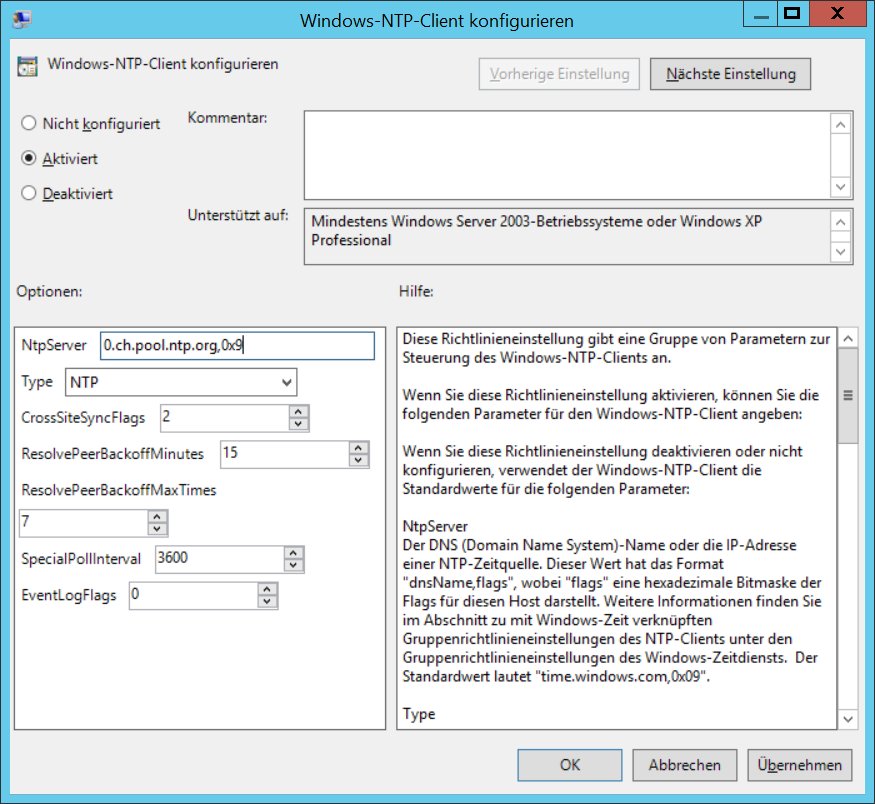Click 'Nächste Einstellung' button
Screen dimensions: 875x804
pyautogui.click(x=730, y=74)
